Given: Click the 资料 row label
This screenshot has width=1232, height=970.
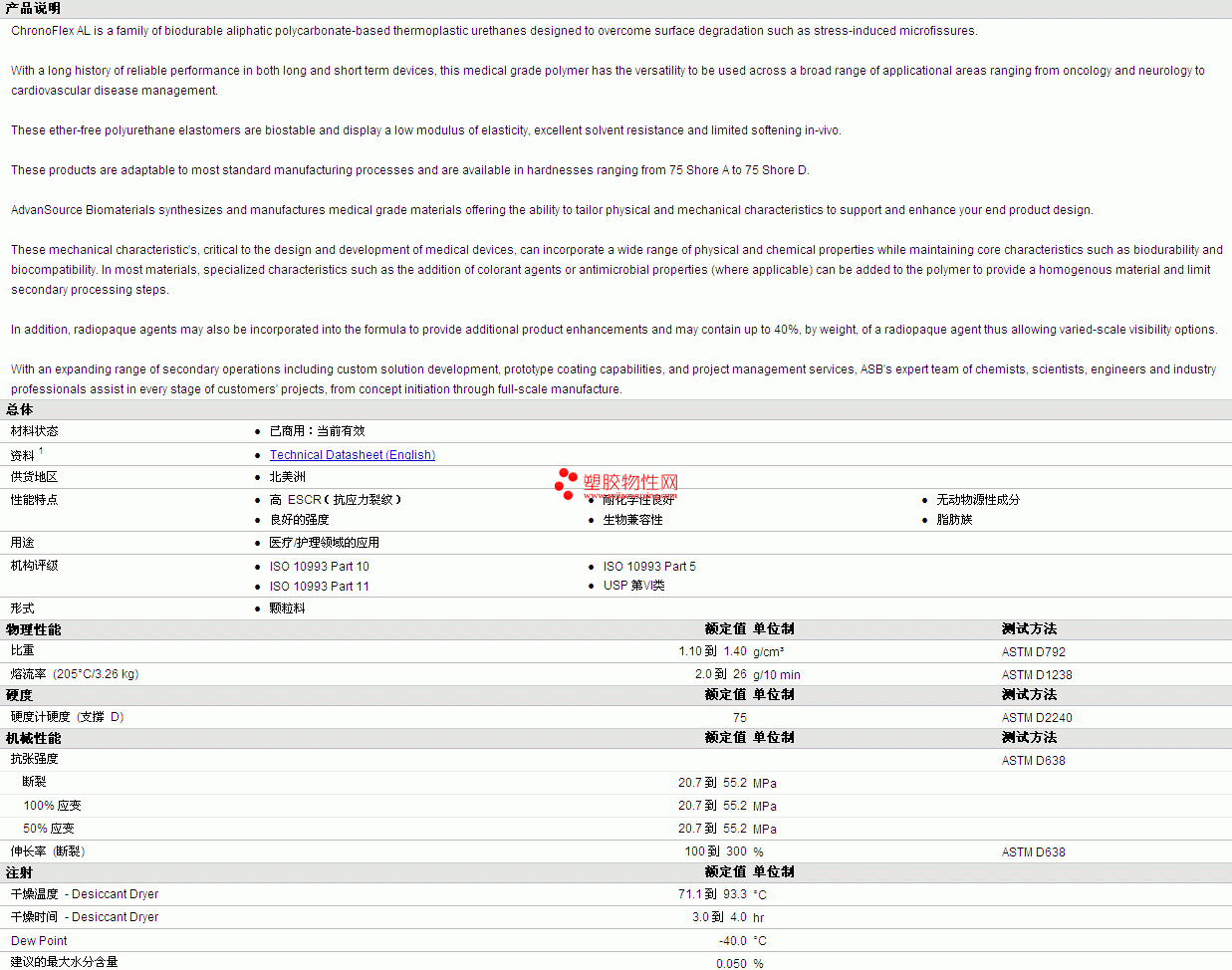Looking at the screenshot, I should (x=23, y=455).
